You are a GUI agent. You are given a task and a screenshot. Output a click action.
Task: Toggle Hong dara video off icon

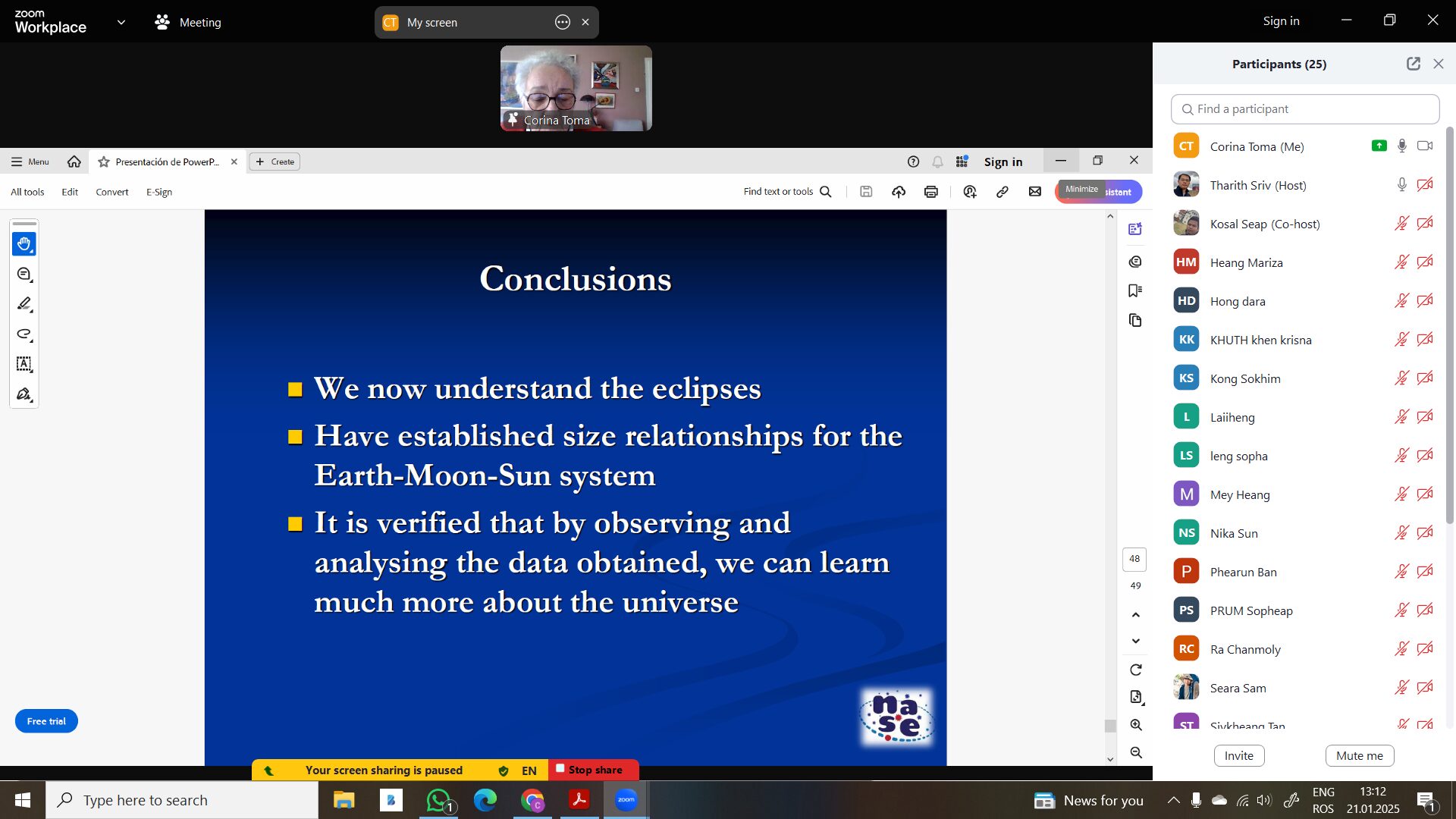1426,300
